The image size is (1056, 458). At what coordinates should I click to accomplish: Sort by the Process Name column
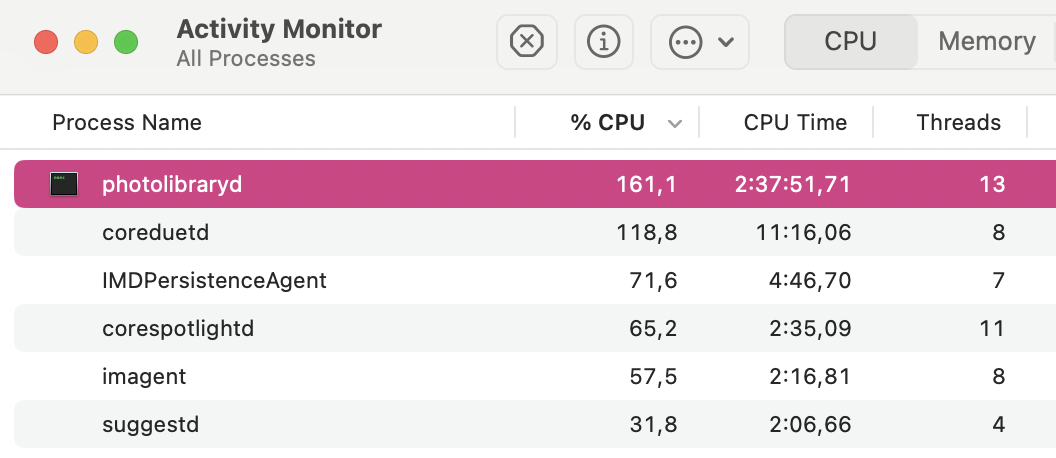[x=127, y=123]
